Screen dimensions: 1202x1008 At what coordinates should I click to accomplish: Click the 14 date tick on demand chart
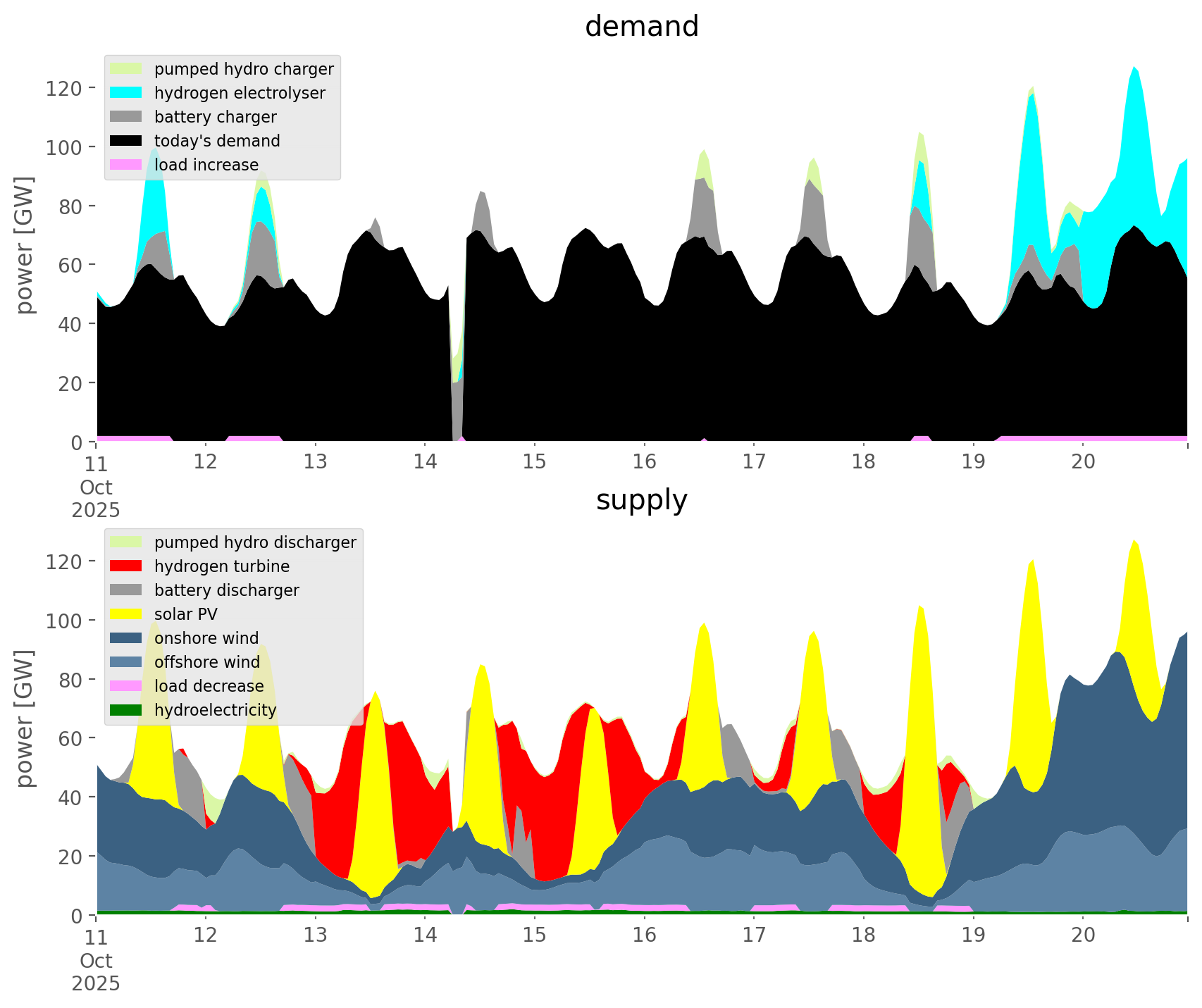point(425,462)
